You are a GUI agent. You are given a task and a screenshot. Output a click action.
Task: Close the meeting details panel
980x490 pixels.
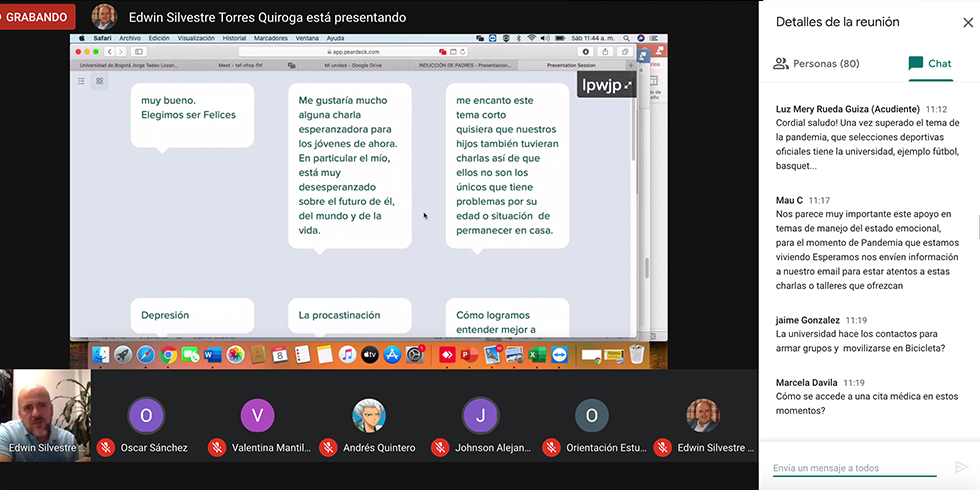point(967,22)
